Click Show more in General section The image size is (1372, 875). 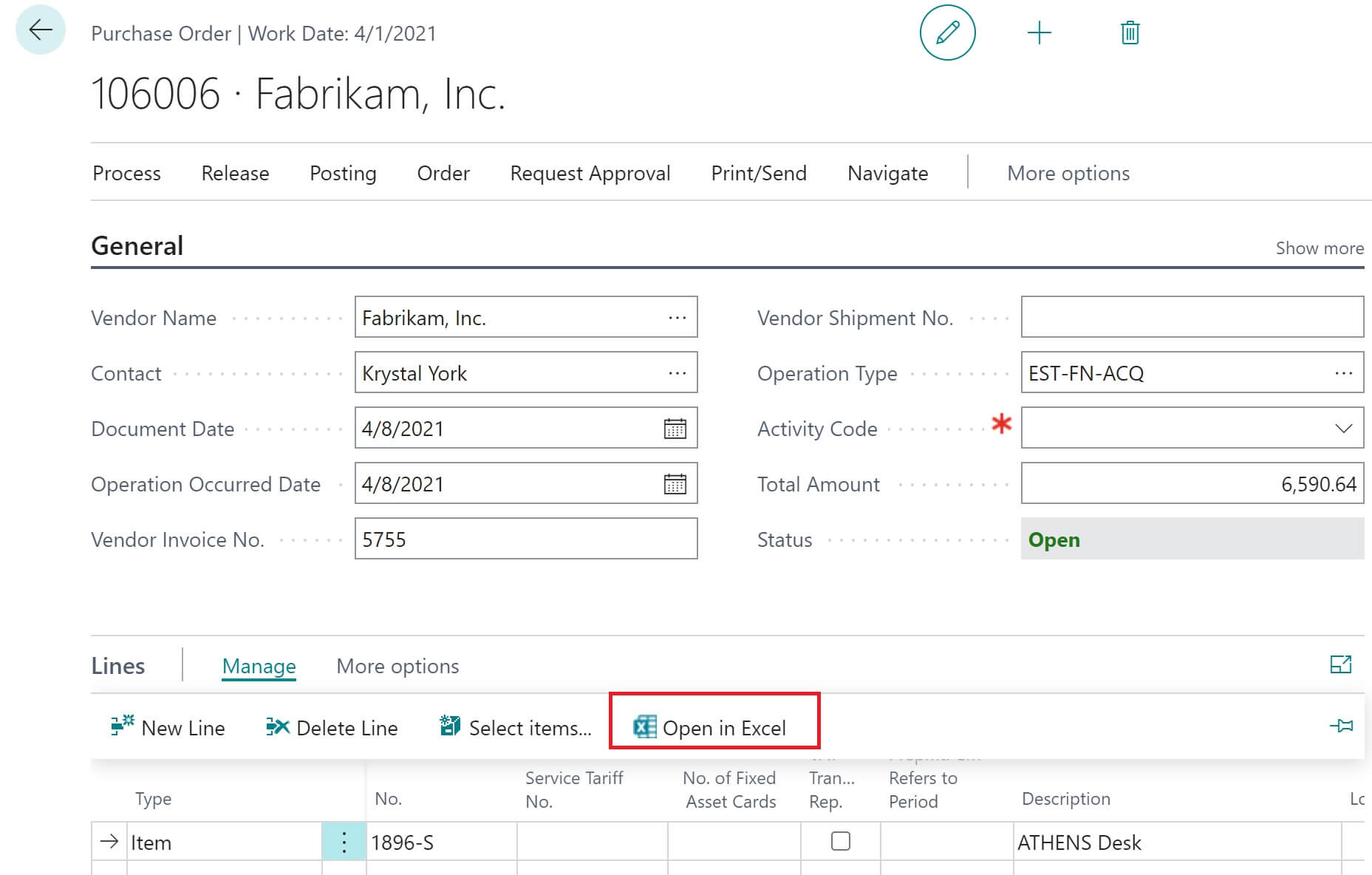(x=1320, y=248)
